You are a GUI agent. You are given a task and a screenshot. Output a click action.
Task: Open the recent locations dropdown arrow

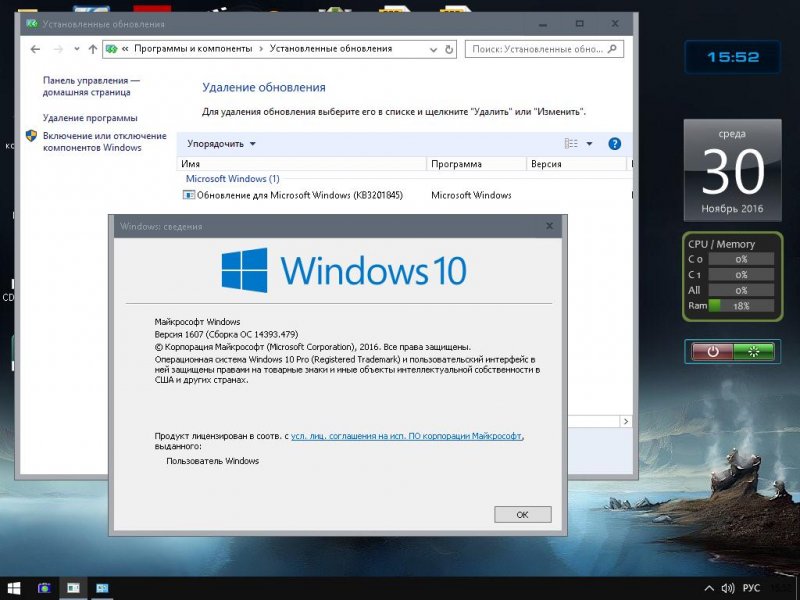(x=77, y=49)
